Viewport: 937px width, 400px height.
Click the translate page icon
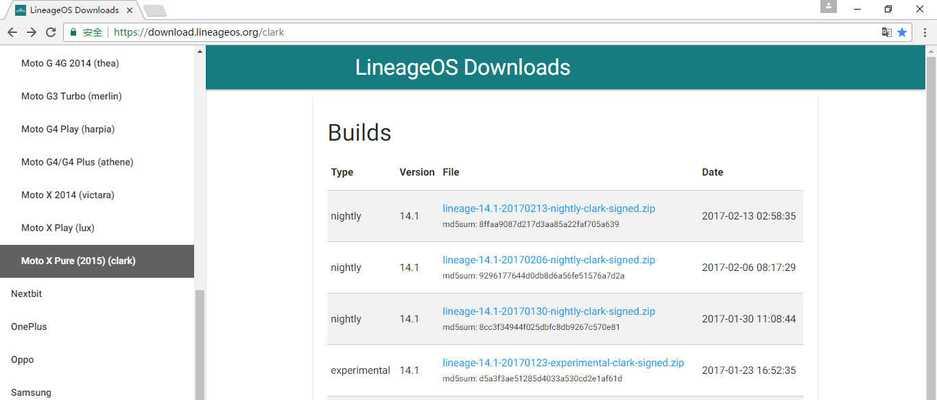(886, 32)
